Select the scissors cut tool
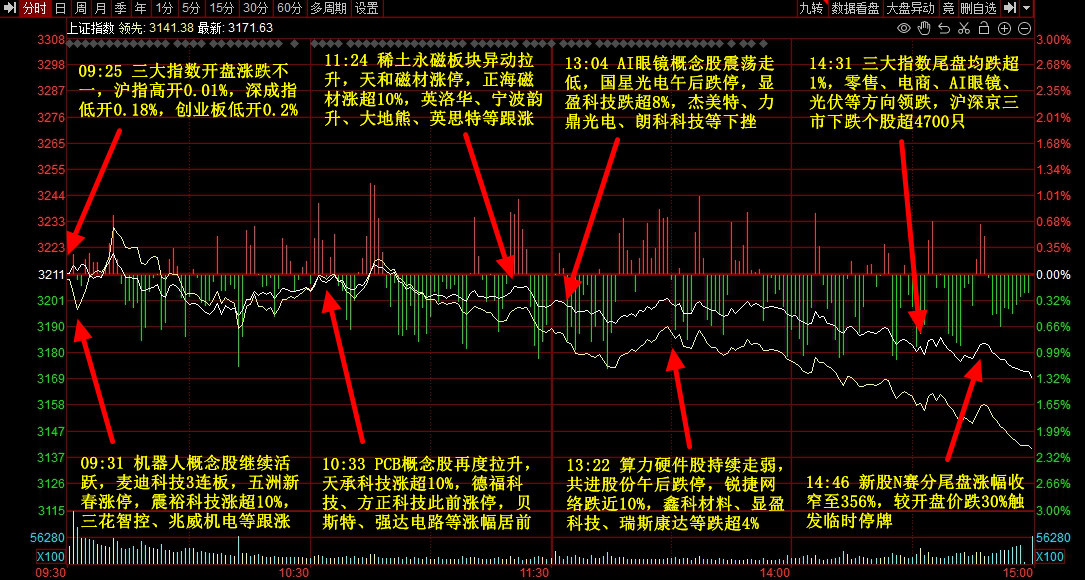This screenshot has height=580, width=1085. pyautogui.click(x=965, y=28)
